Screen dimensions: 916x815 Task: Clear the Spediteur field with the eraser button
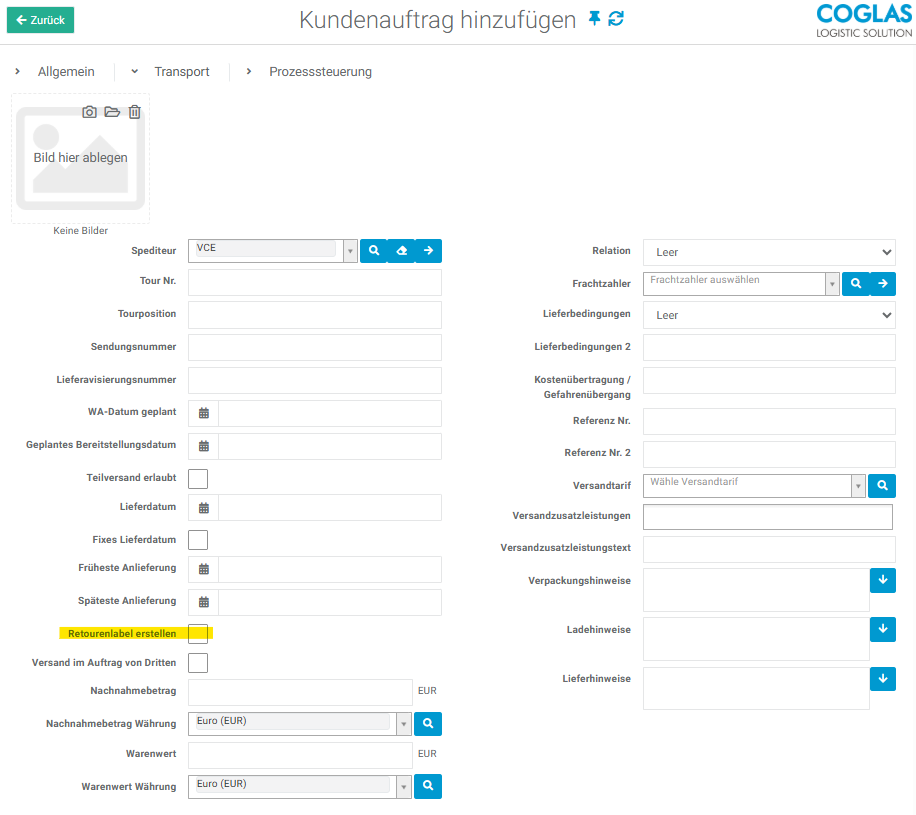401,251
